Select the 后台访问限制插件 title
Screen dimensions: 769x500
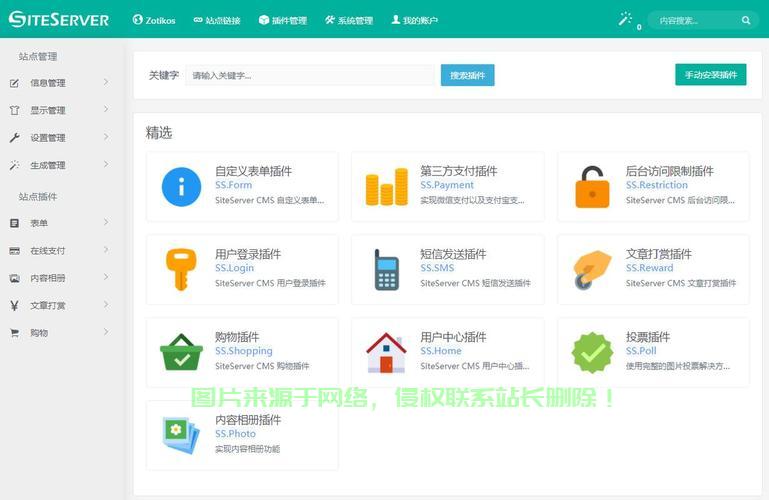click(x=669, y=171)
